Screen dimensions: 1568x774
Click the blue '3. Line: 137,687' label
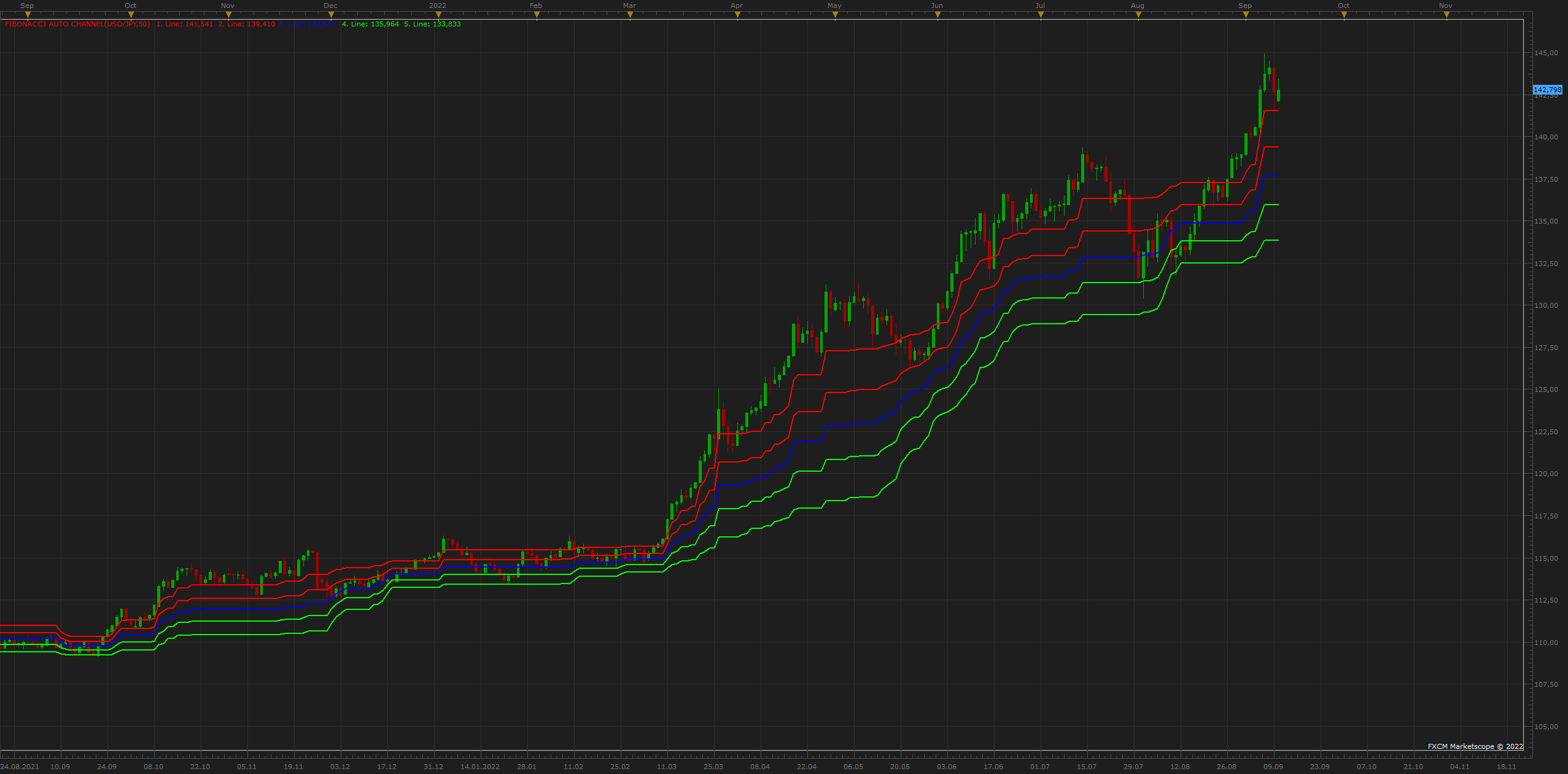[308, 25]
